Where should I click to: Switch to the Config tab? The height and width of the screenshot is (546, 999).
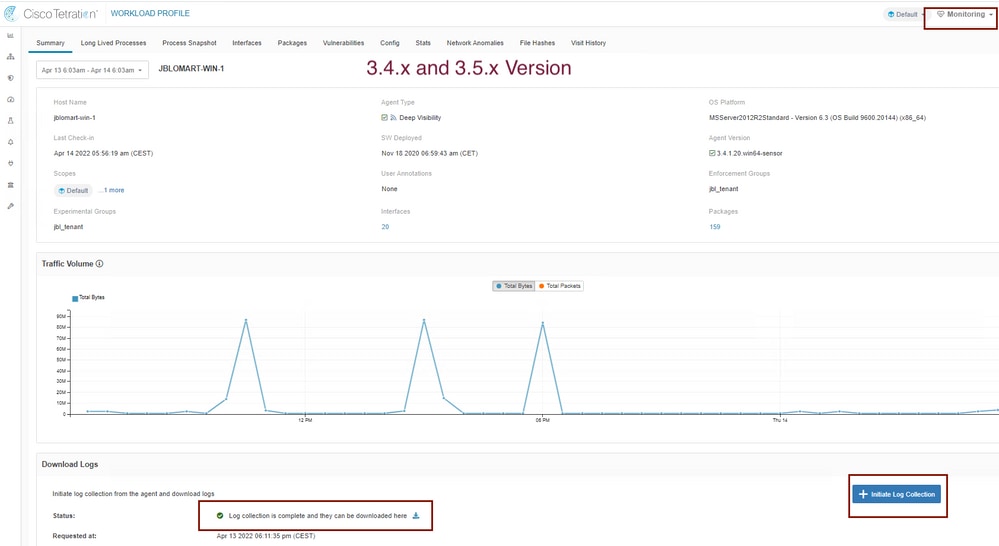[x=390, y=43]
